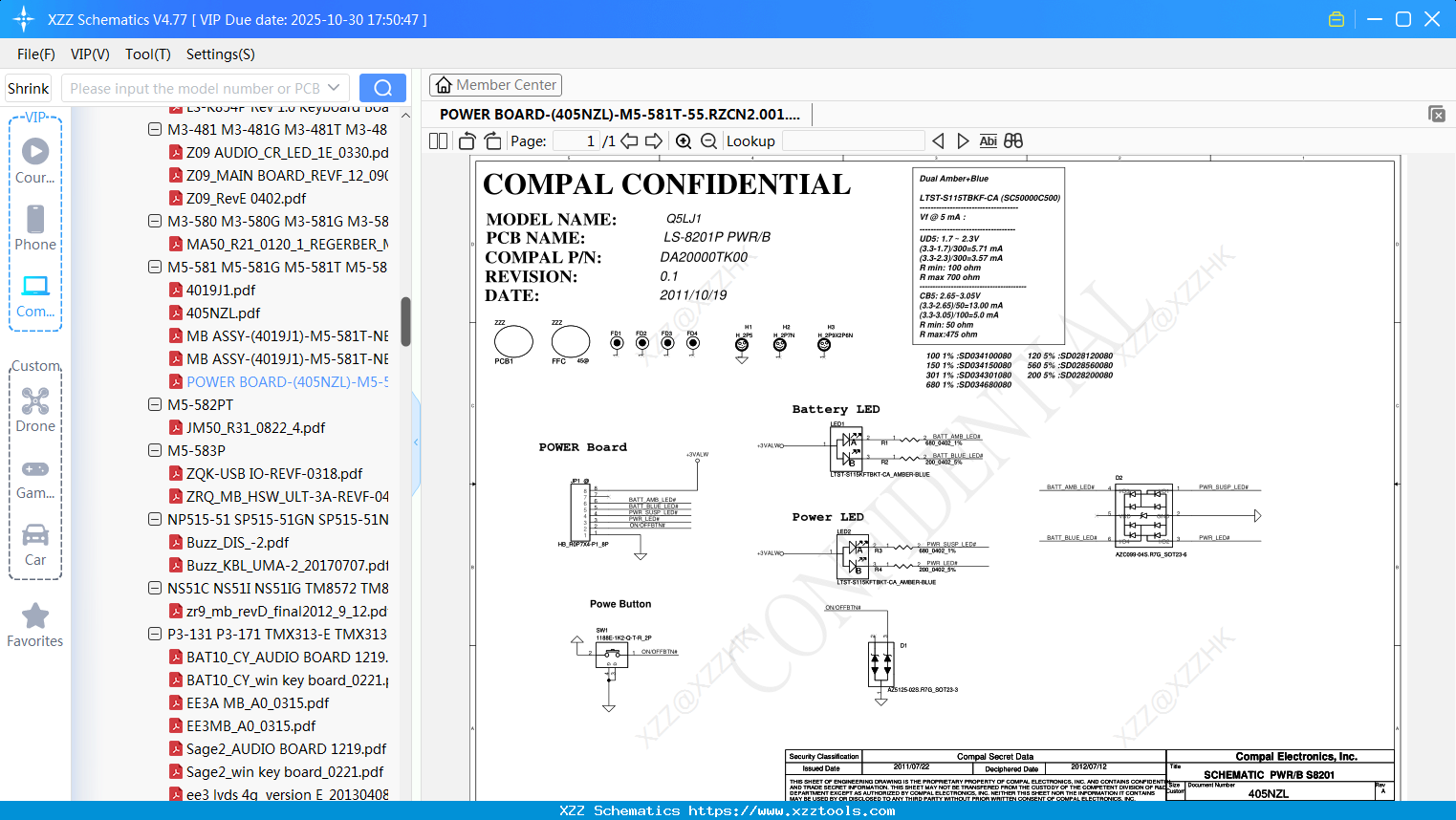Toggle the Abi whole-word match icon
This screenshot has height=820, width=1456.
989,141
